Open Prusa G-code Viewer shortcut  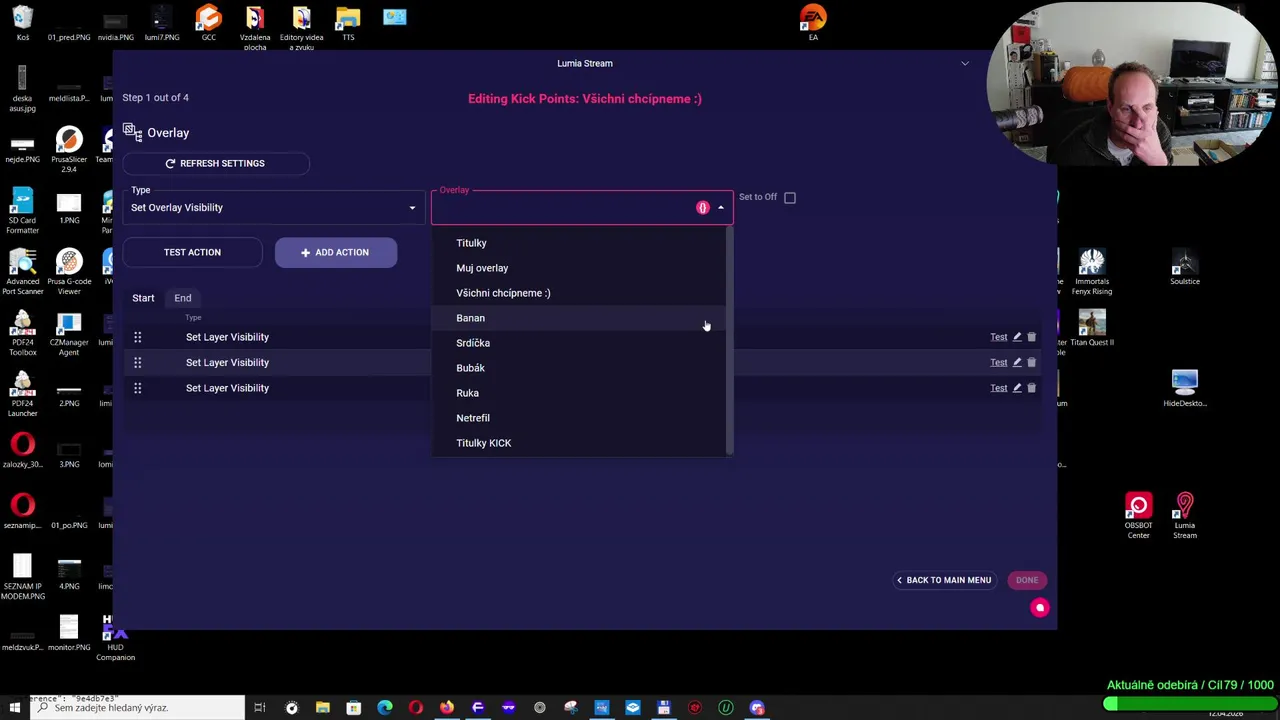69,272
